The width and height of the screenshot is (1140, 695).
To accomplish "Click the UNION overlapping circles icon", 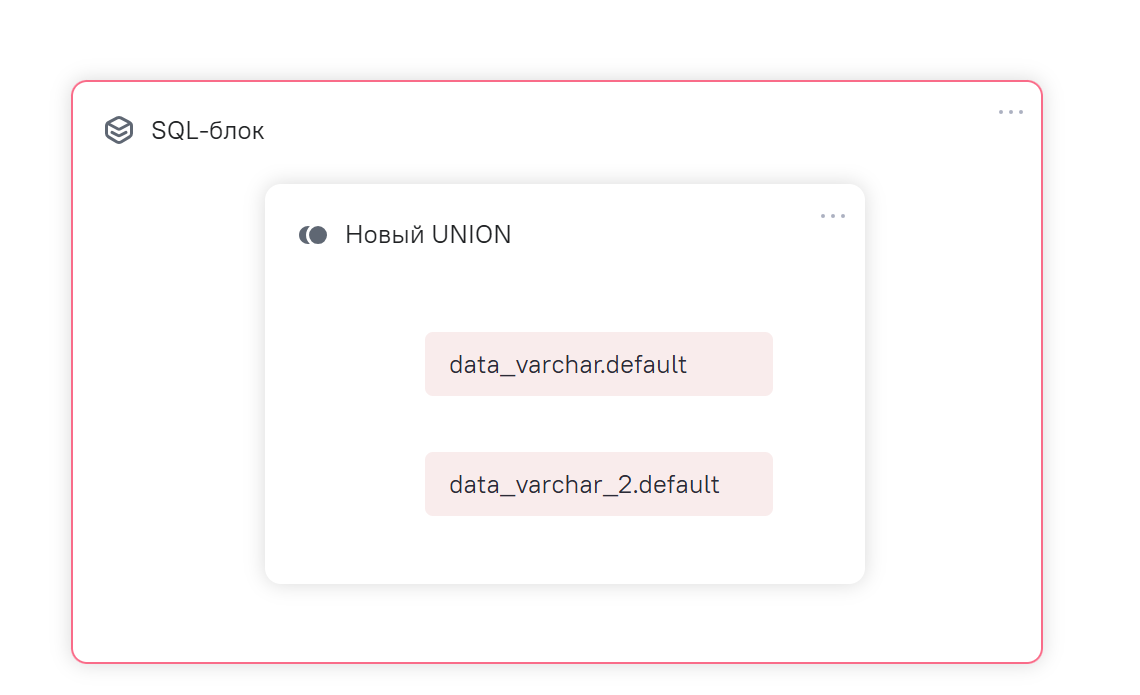I will point(313,235).
